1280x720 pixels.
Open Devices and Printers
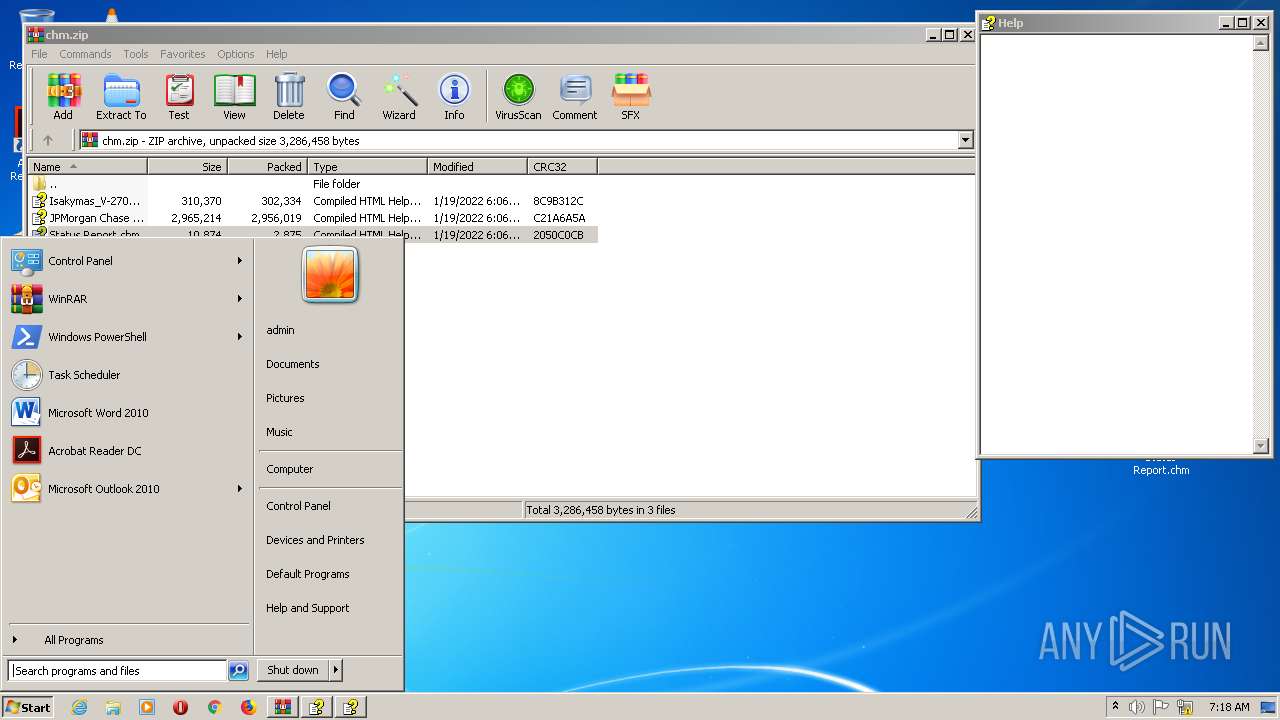tap(315, 540)
